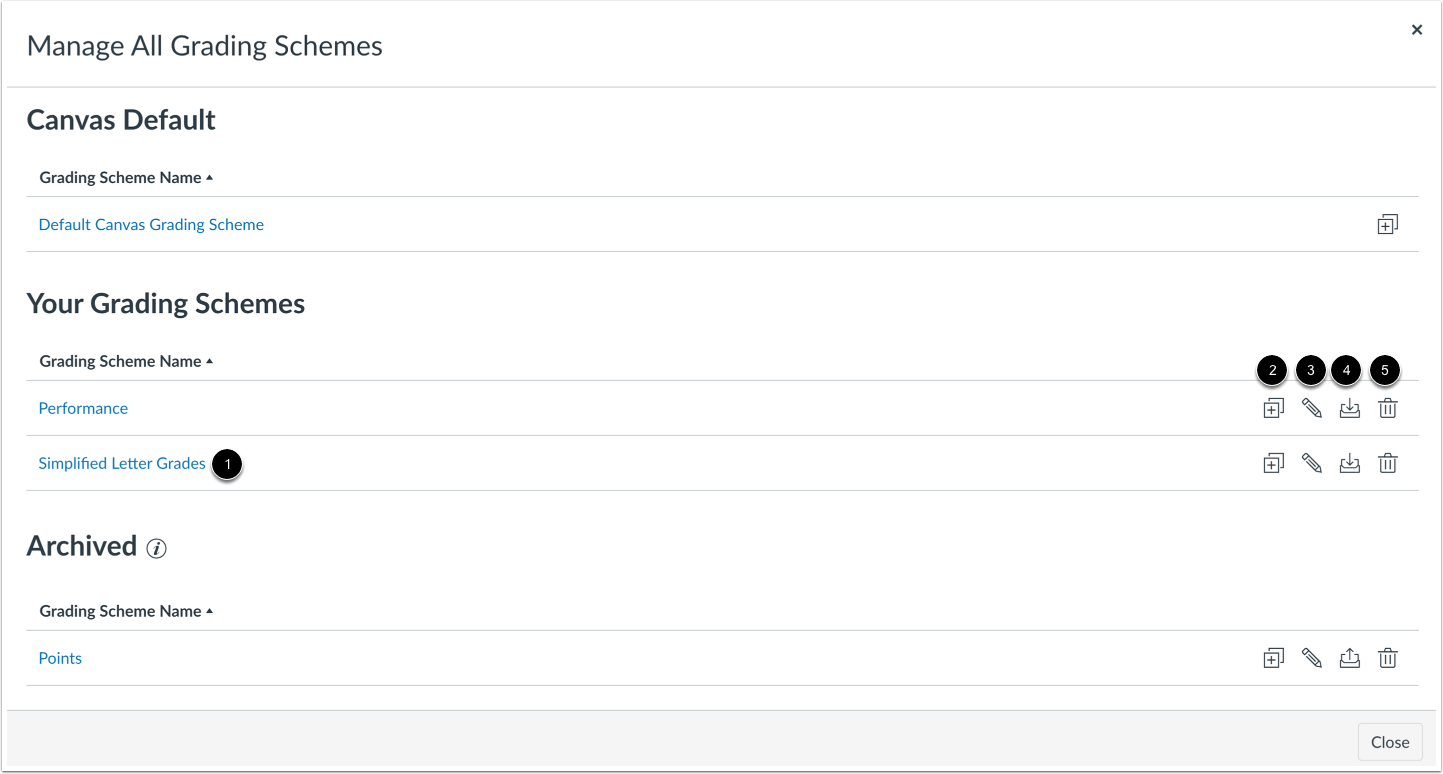Delete the Simplified Letter Grades scheme

pyautogui.click(x=1387, y=463)
